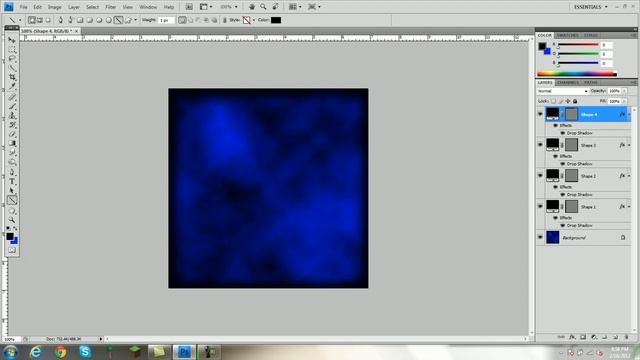Click the Rotate View tool in application bar

point(275,7)
